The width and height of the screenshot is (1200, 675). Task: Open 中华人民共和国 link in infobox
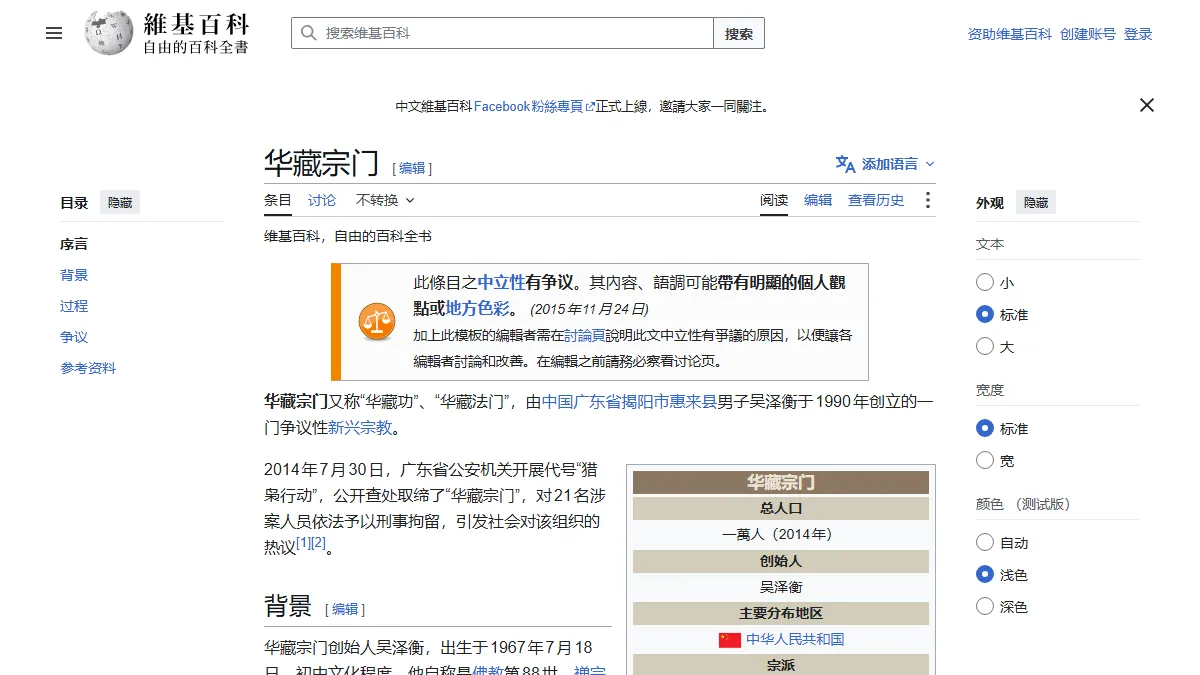795,640
